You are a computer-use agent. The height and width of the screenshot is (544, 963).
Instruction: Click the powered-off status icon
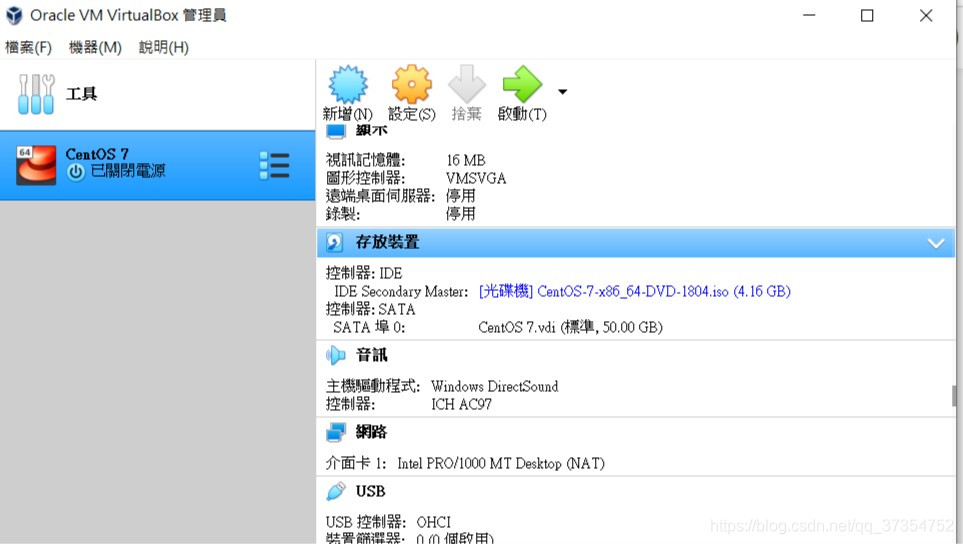[76, 172]
